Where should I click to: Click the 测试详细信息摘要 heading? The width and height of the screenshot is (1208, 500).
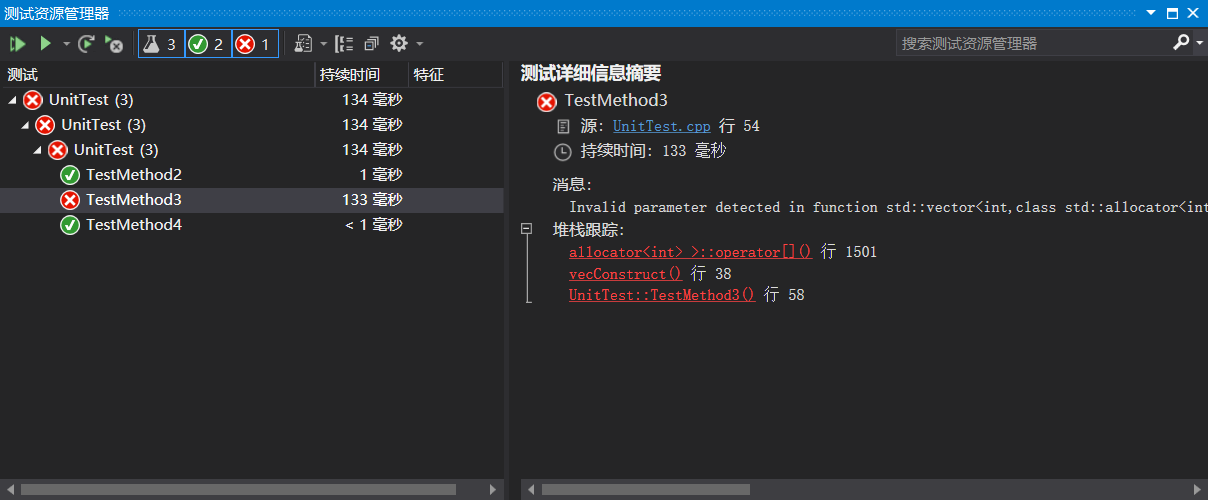[x=591, y=74]
